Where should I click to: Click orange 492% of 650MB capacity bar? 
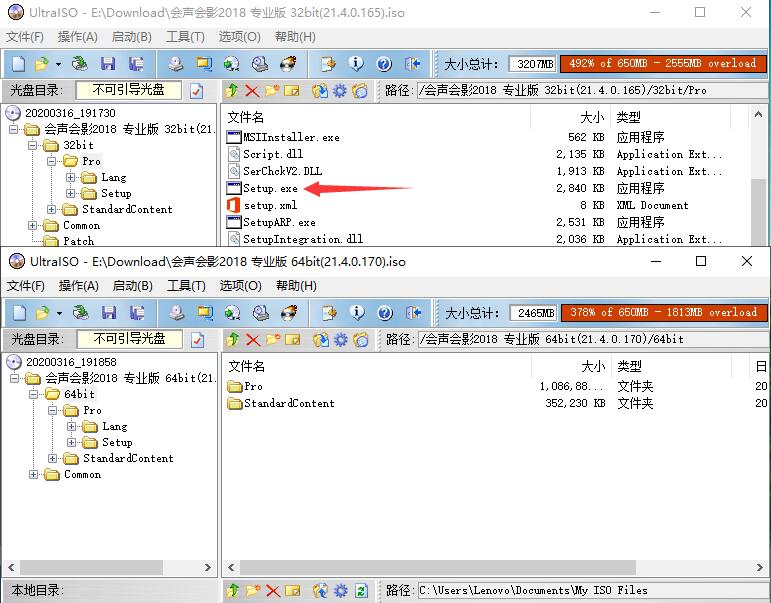[x=663, y=63]
